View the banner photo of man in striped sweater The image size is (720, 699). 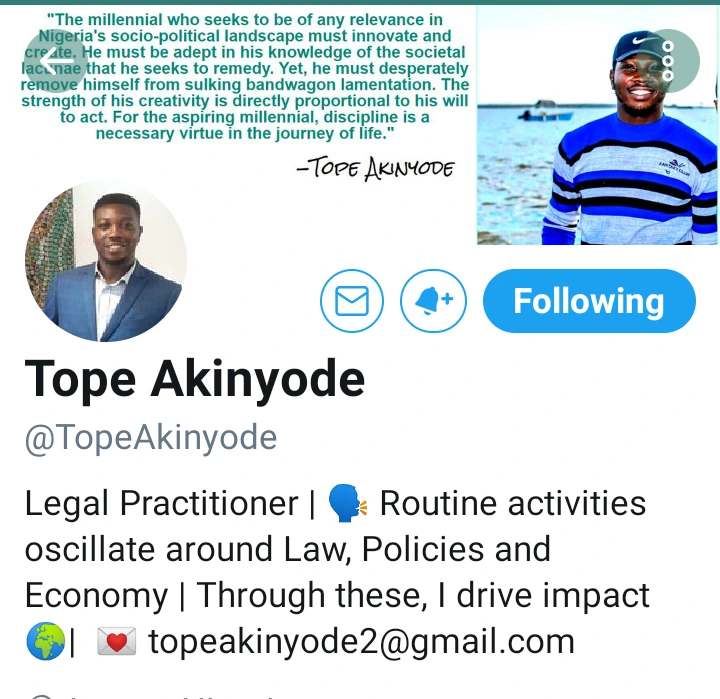pos(597,126)
